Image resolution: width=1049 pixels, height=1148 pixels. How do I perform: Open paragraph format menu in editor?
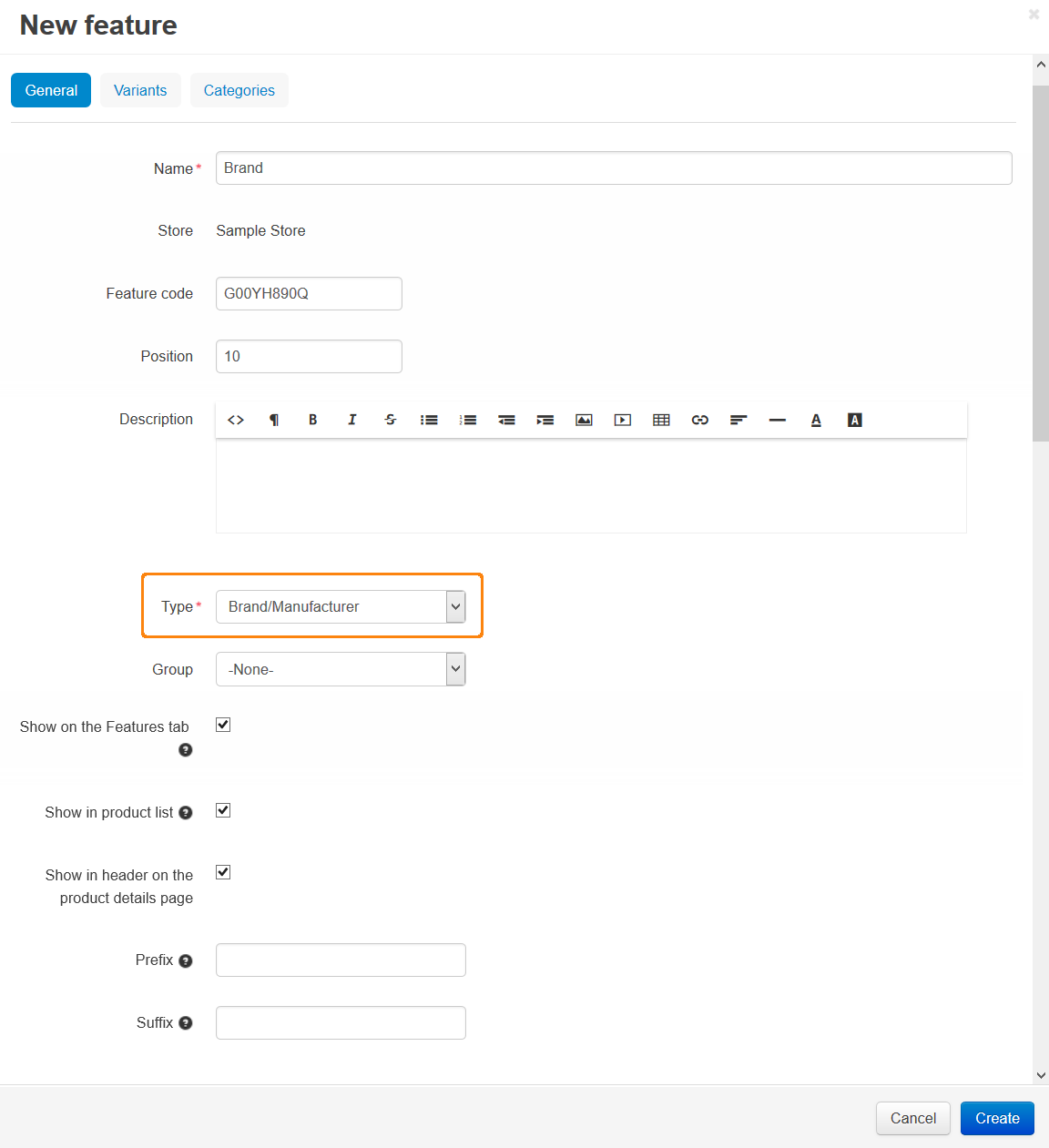[274, 420]
